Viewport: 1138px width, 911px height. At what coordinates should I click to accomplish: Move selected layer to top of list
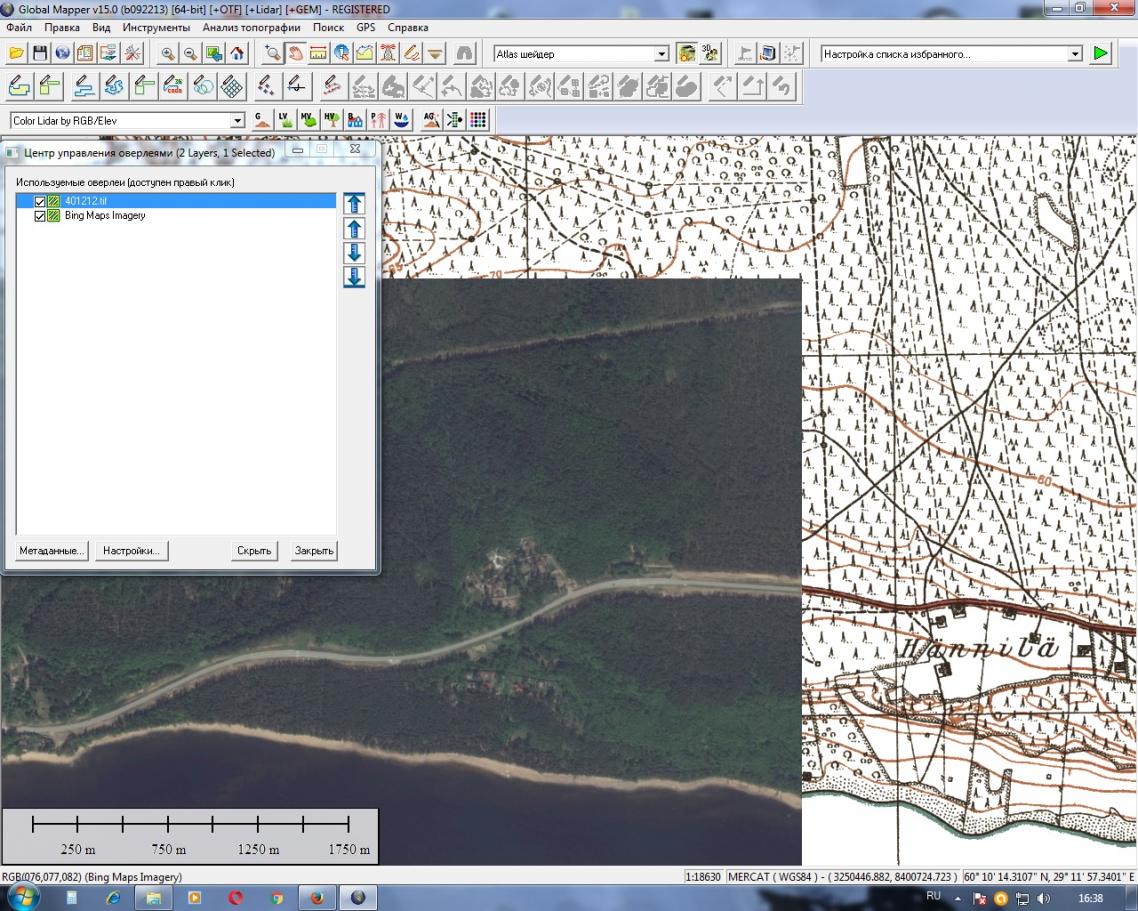click(x=353, y=204)
